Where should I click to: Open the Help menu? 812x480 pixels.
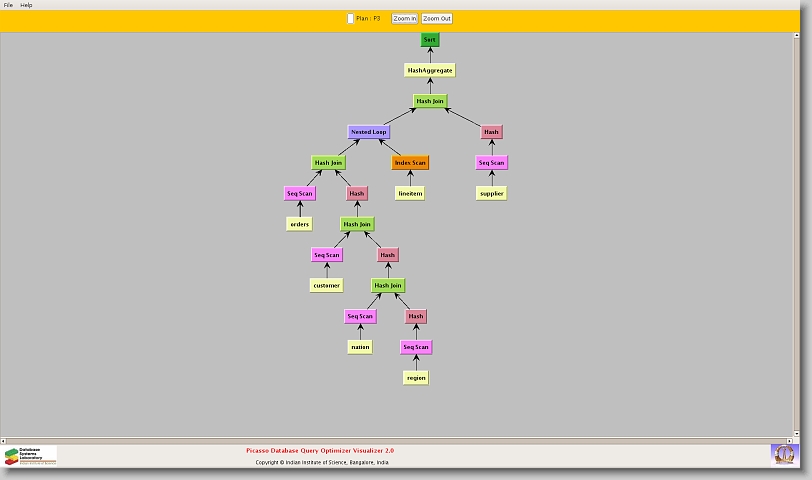26,5
